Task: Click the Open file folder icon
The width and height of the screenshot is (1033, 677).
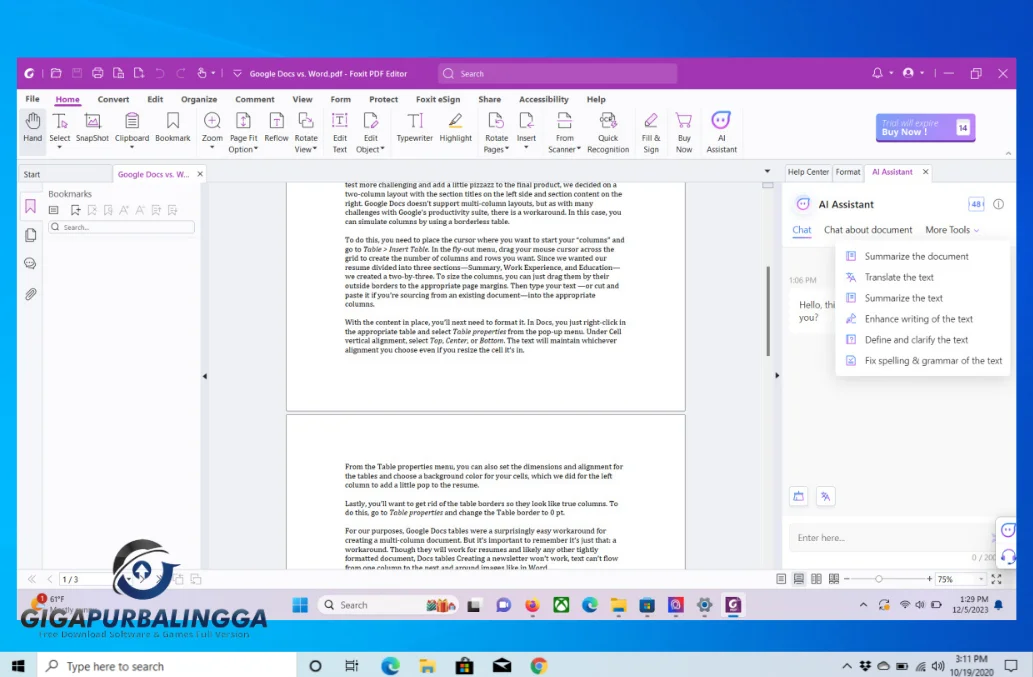Action: (x=56, y=73)
